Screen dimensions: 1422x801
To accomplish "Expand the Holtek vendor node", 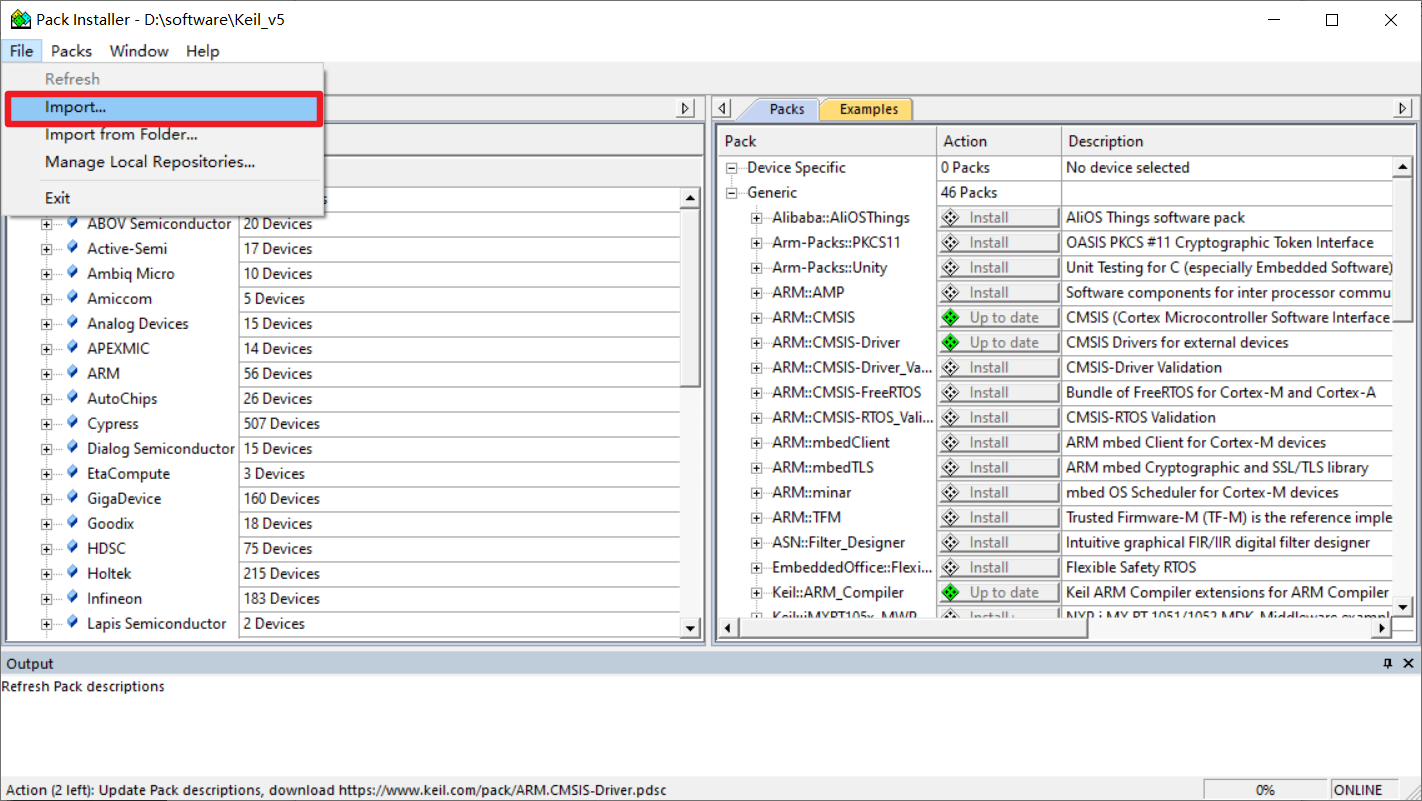I will coord(46,574).
